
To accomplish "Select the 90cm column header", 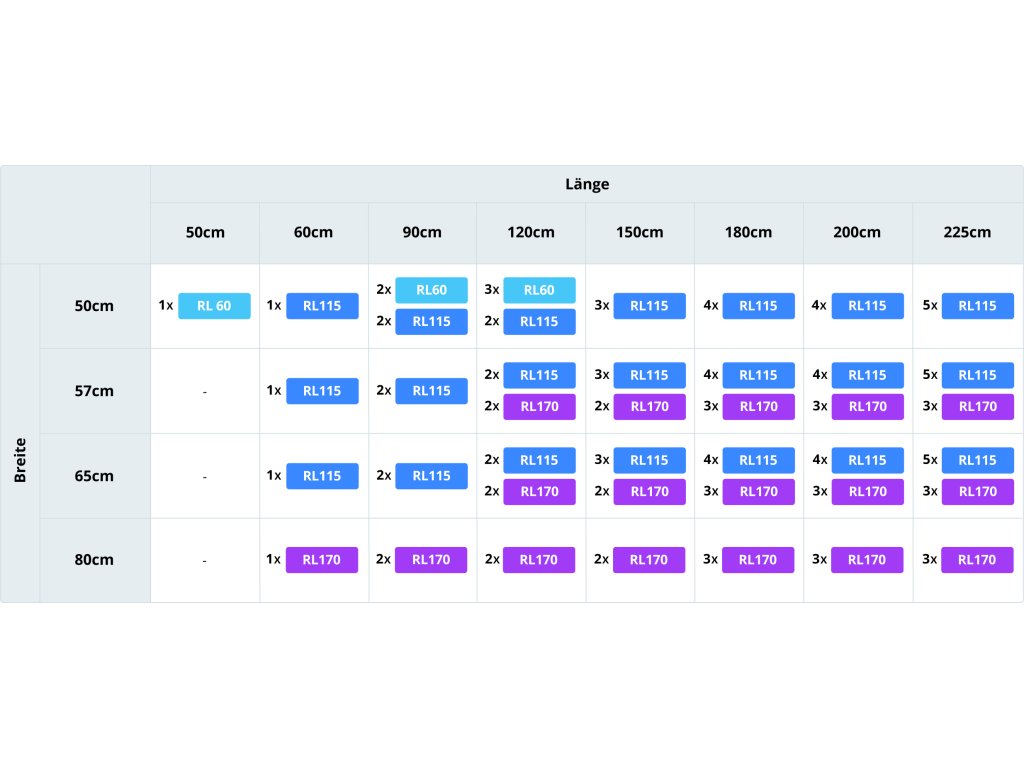I will pos(422,232).
